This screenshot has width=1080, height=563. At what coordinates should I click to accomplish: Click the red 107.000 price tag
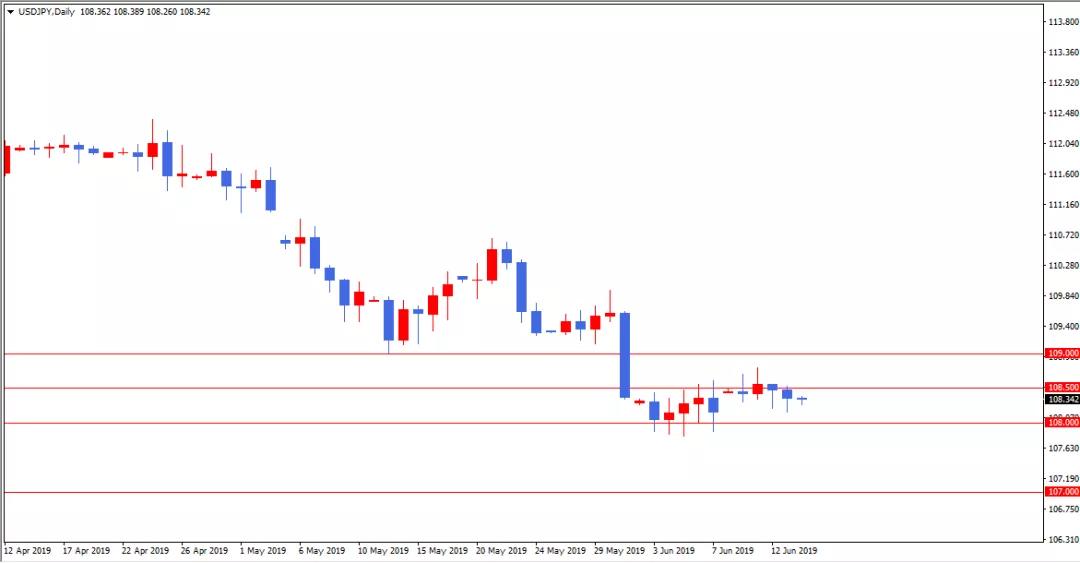point(1061,492)
